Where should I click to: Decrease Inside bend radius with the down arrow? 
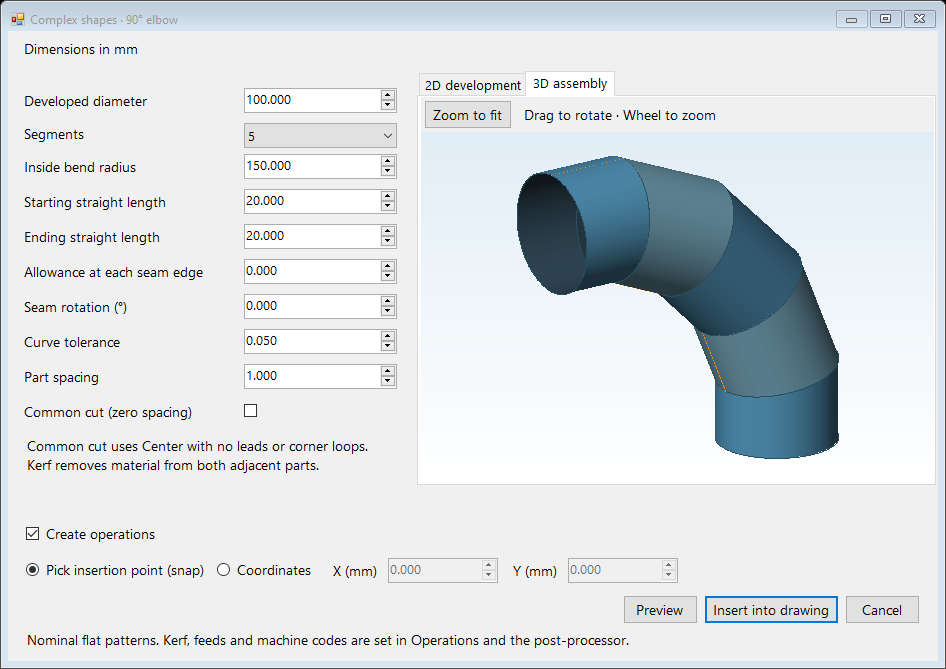388,171
